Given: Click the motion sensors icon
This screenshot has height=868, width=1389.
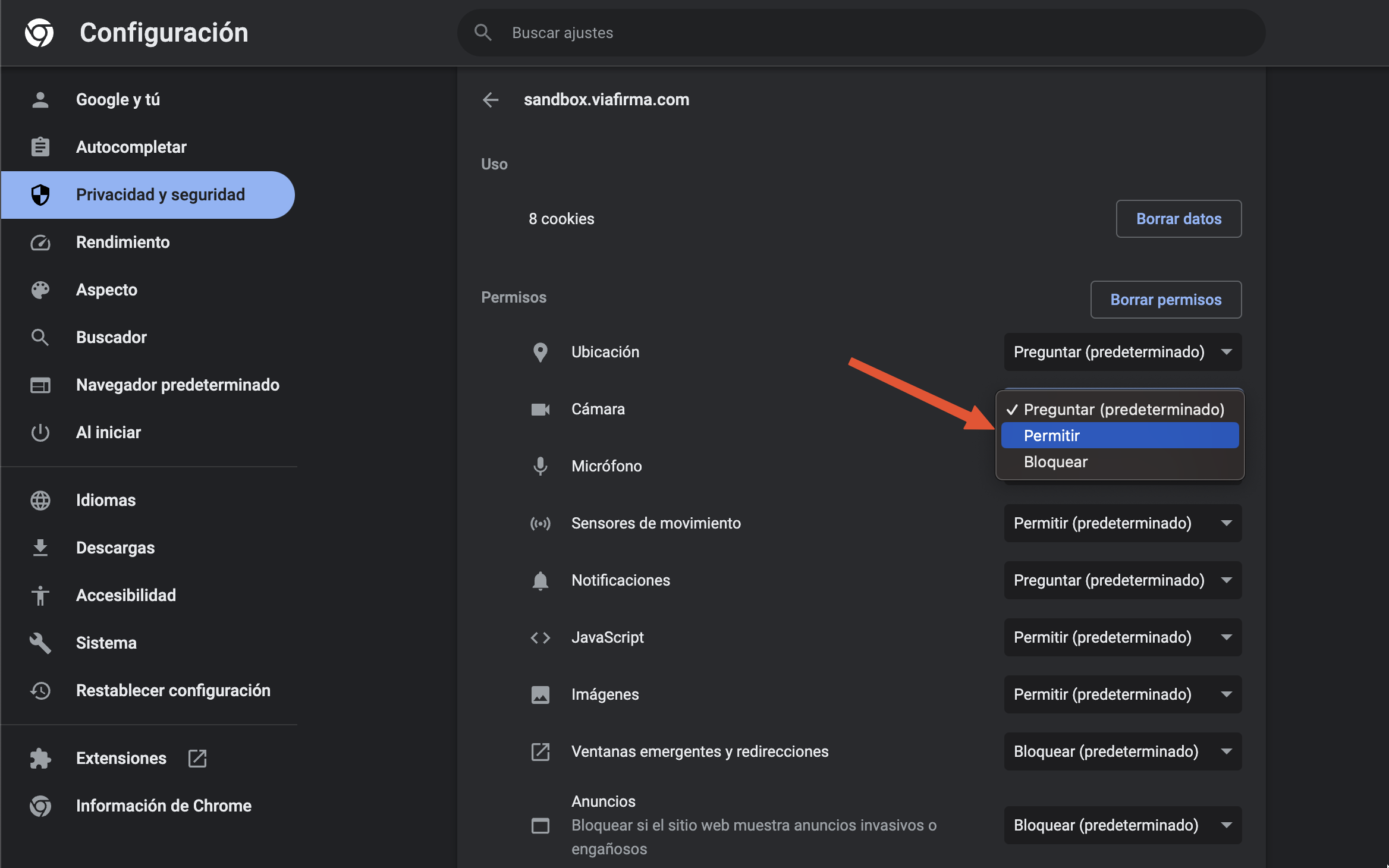Looking at the screenshot, I should pyautogui.click(x=540, y=523).
